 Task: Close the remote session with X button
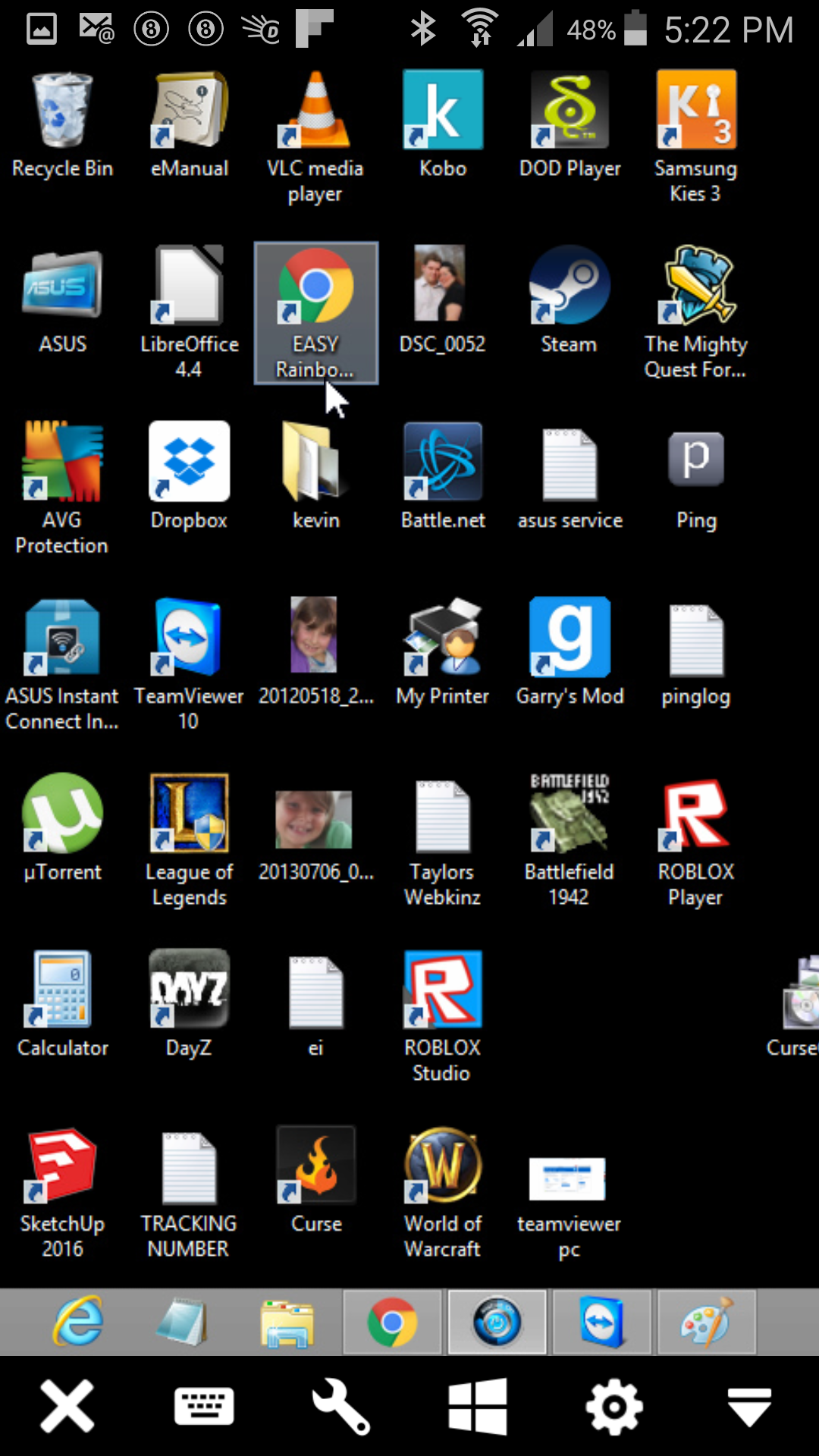point(67,1407)
